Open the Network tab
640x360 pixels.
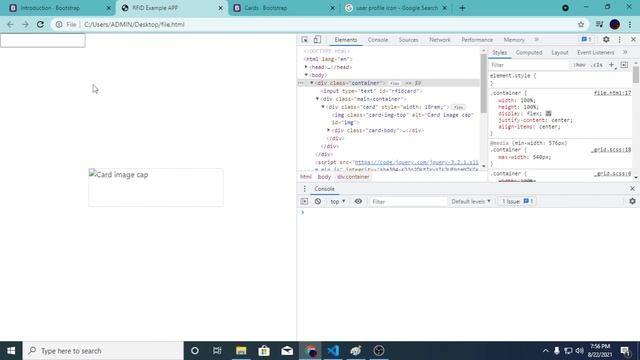pyautogui.click(x=440, y=40)
